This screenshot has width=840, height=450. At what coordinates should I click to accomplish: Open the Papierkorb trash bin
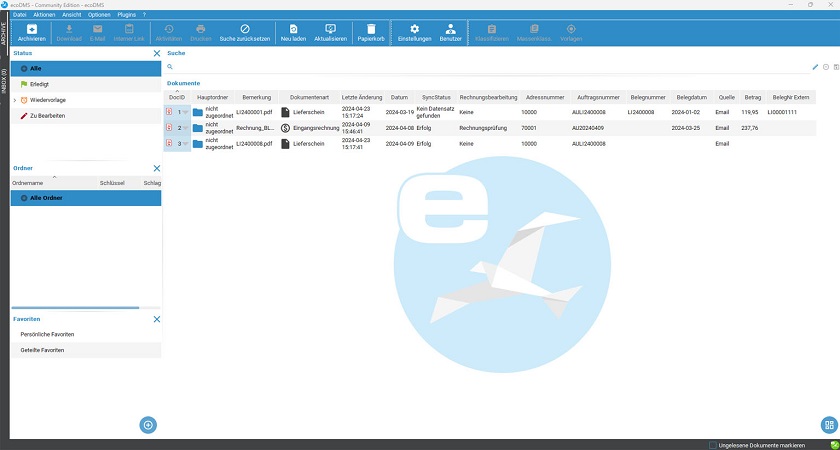[371, 33]
